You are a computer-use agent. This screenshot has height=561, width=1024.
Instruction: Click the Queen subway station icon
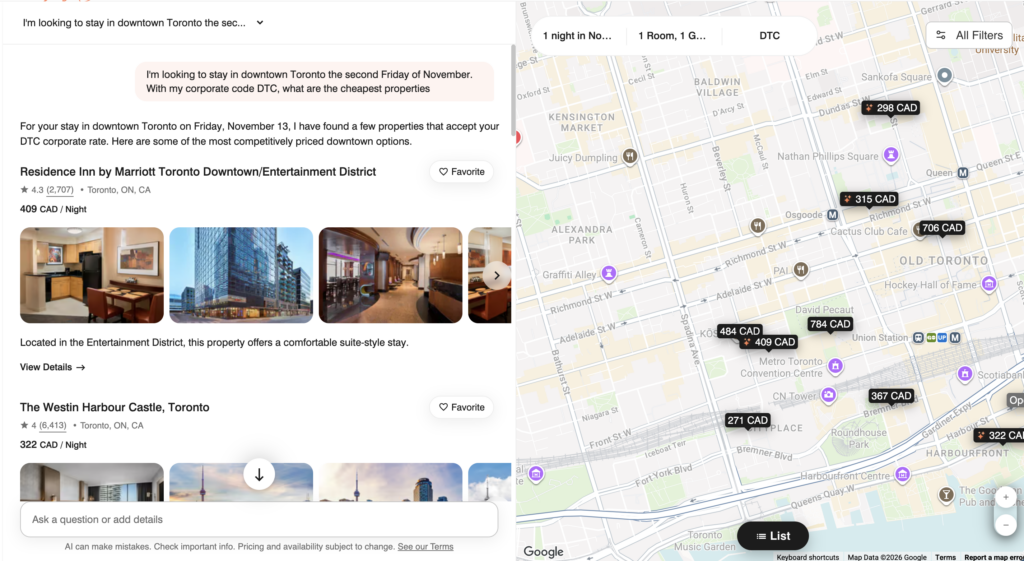963,173
